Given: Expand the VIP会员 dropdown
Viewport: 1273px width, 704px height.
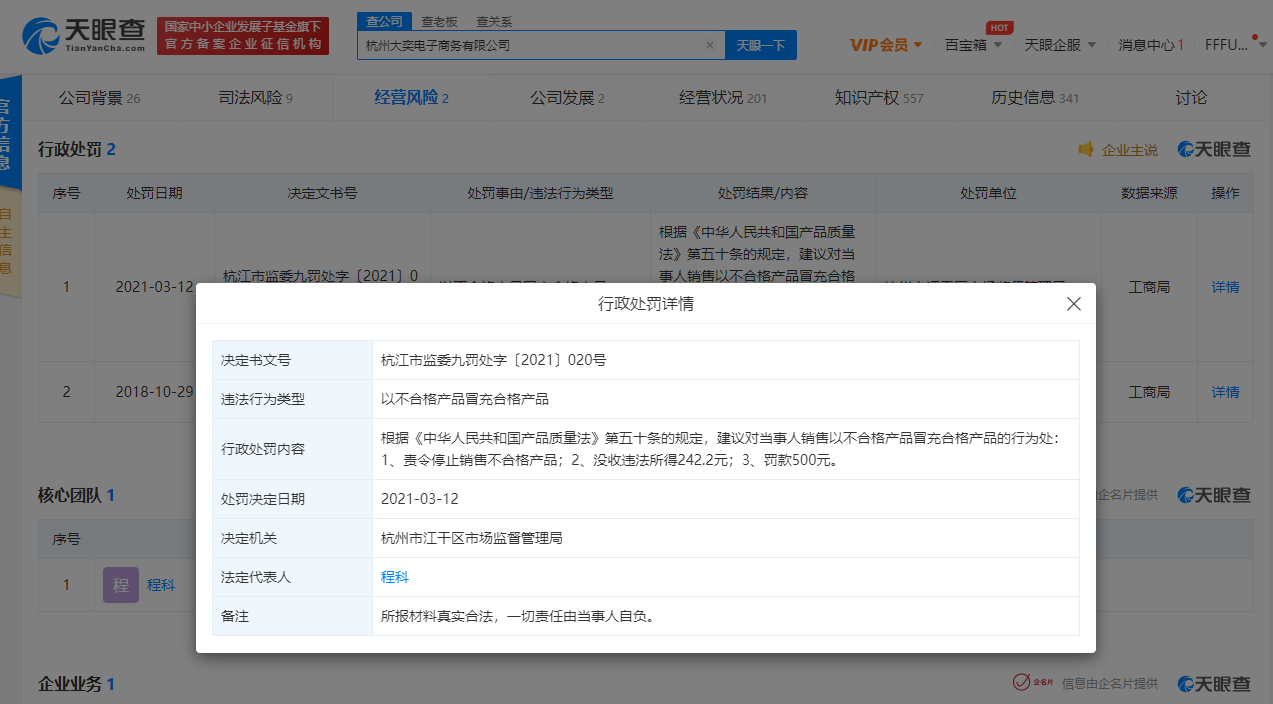Looking at the screenshot, I should pos(885,45).
